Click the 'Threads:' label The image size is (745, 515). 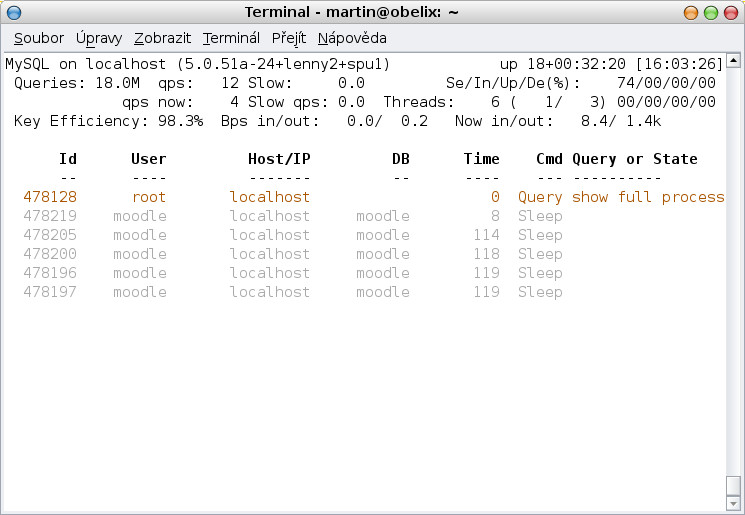click(x=419, y=102)
